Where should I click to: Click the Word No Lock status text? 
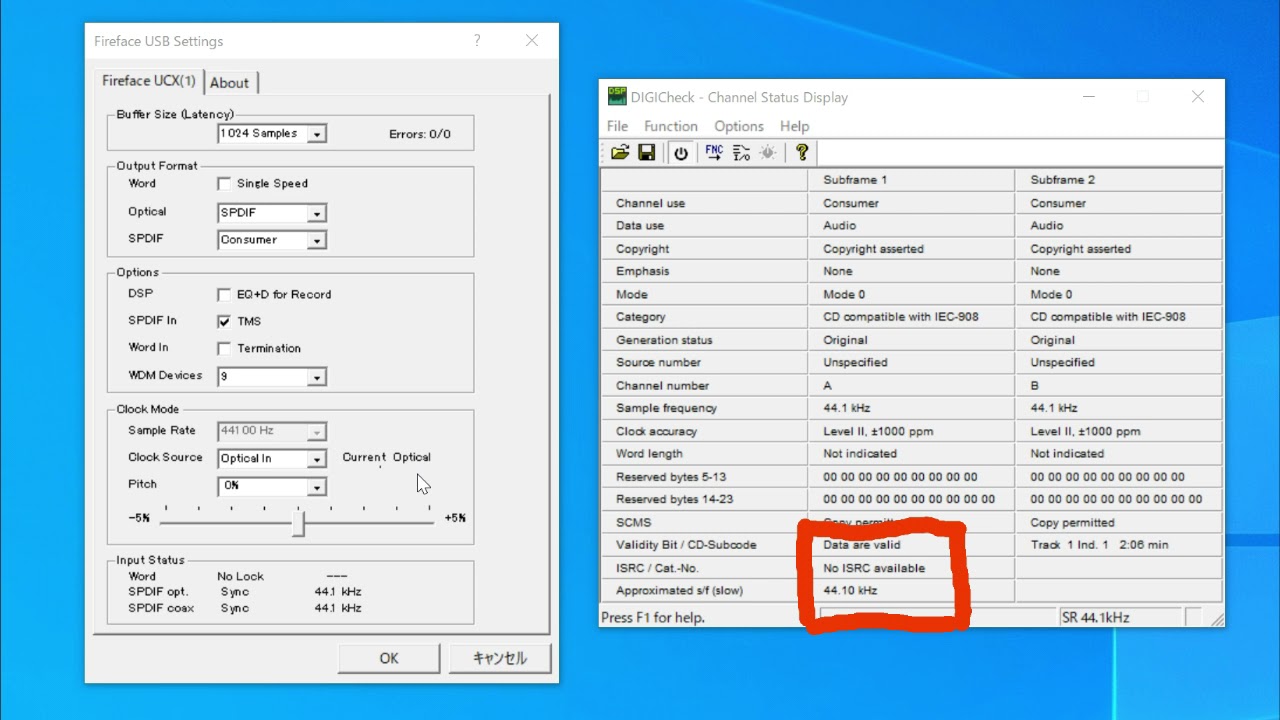241,577
